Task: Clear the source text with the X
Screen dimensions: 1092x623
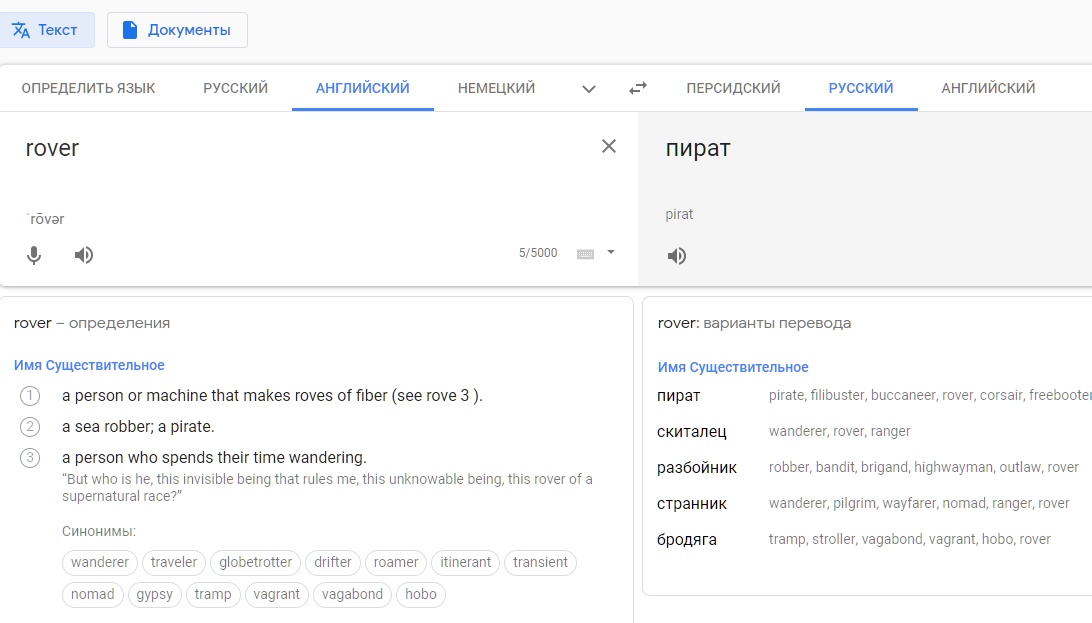Action: [x=609, y=146]
